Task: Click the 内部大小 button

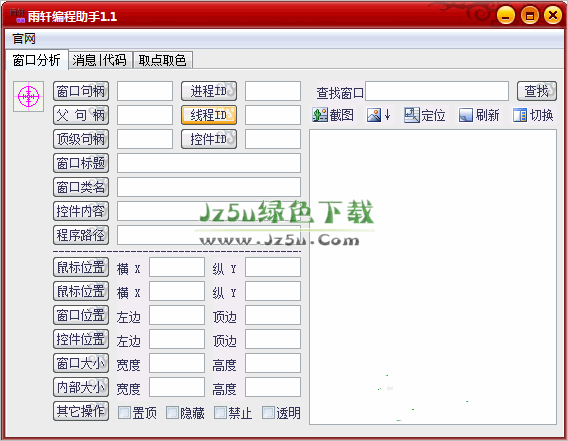Action: point(81,387)
